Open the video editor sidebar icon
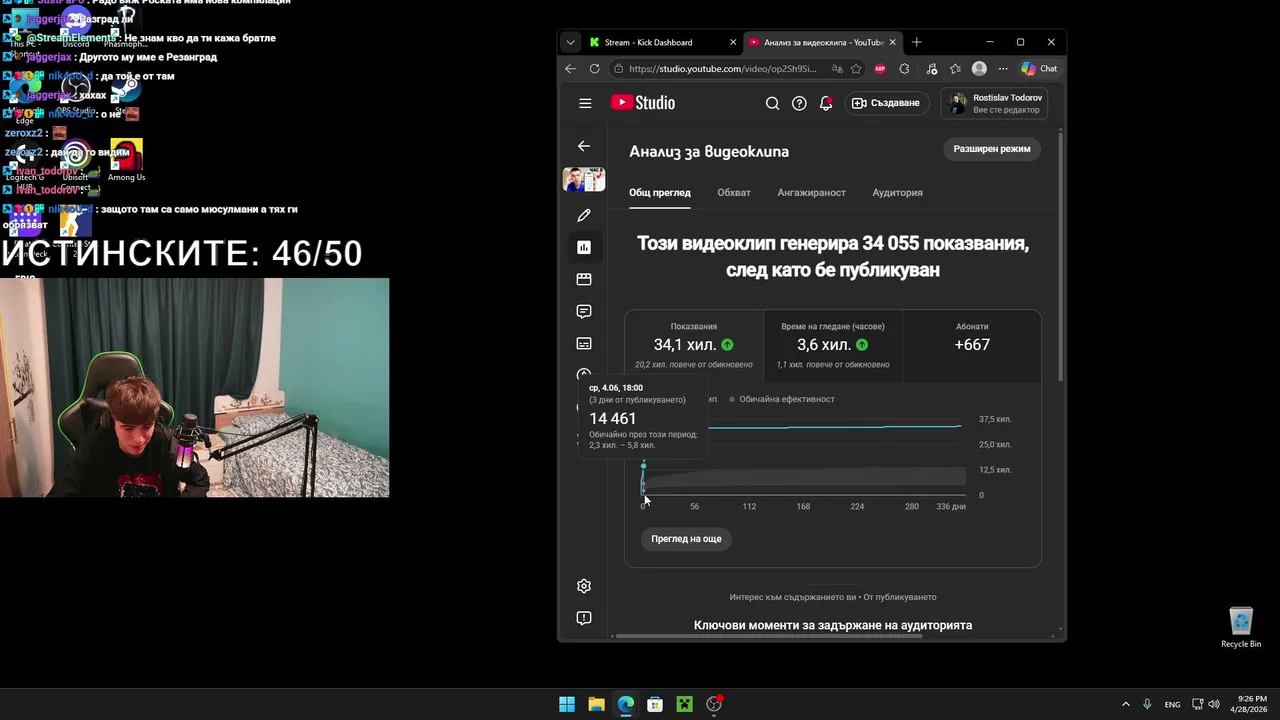This screenshot has width=1280, height=720. click(x=584, y=279)
